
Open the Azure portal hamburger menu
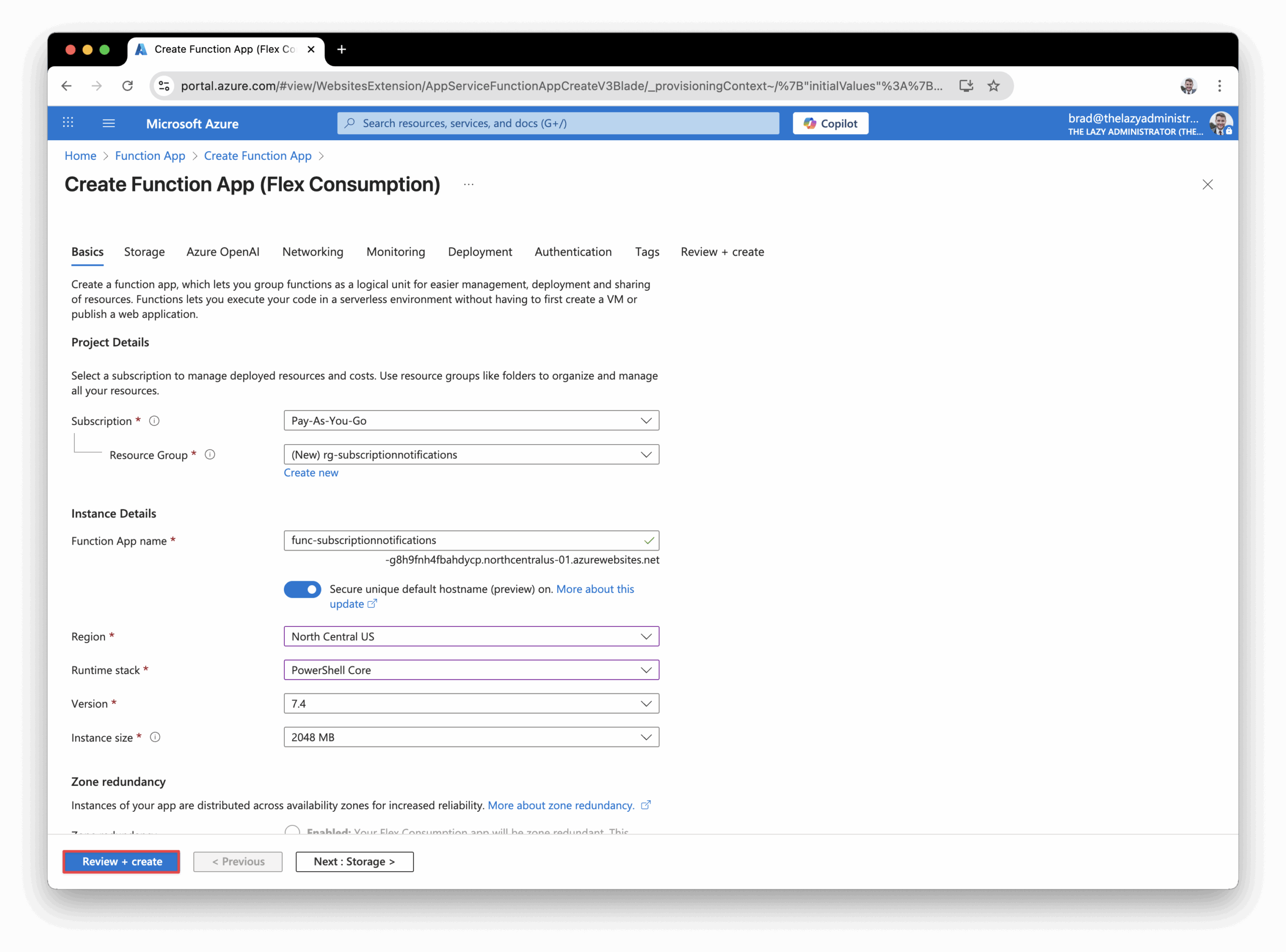point(109,123)
